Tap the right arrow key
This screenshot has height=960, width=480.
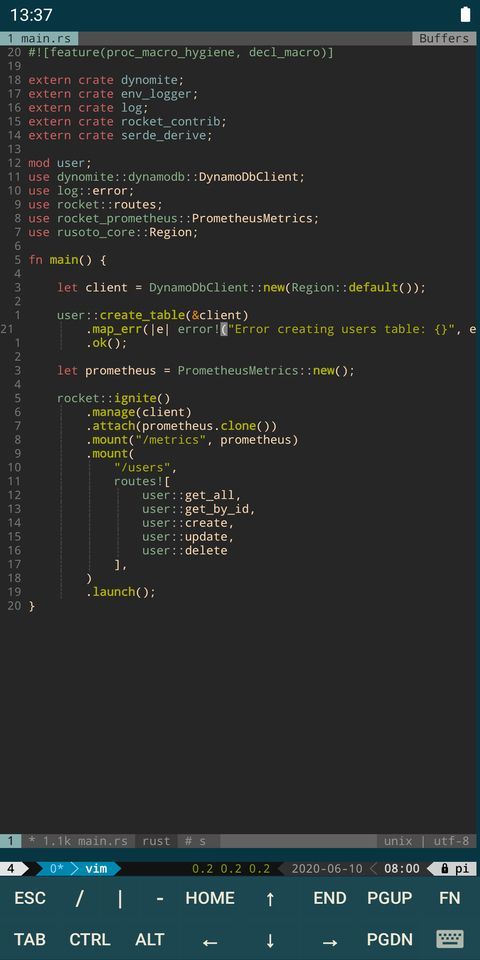(330, 942)
